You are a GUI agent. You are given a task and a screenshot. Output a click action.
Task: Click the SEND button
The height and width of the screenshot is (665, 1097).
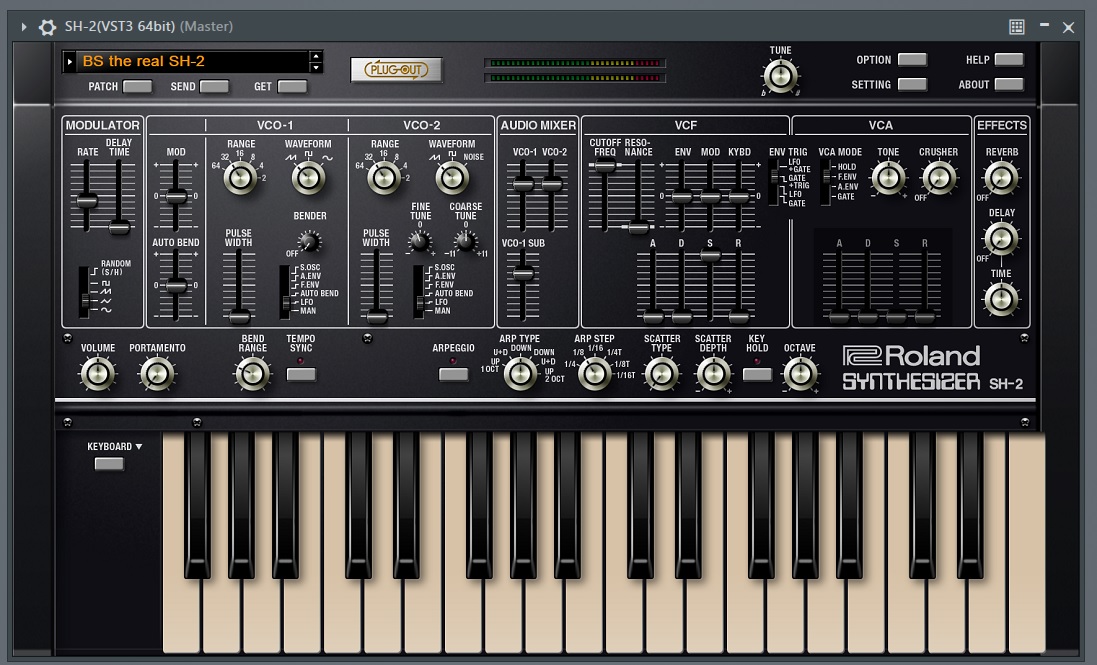click(x=214, y=87)
